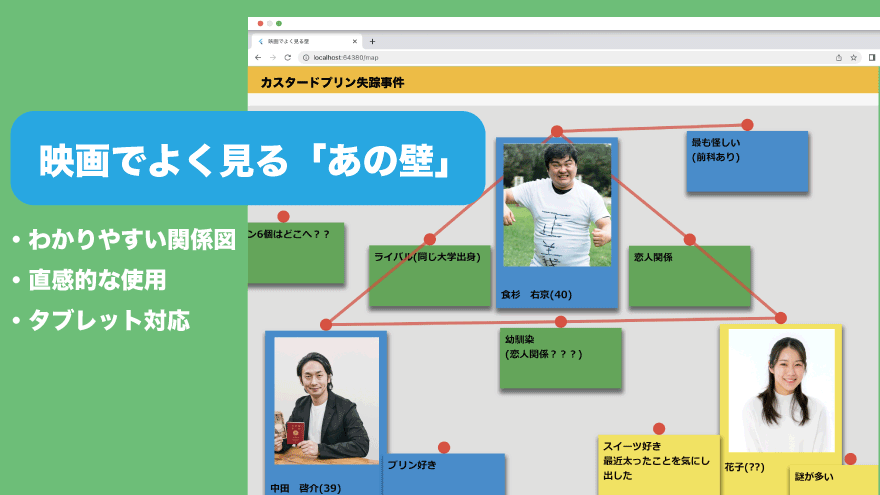The image size is (880, 495).
Task: Click the 中田 啓介(39) name label
Action: pos(306,488)
